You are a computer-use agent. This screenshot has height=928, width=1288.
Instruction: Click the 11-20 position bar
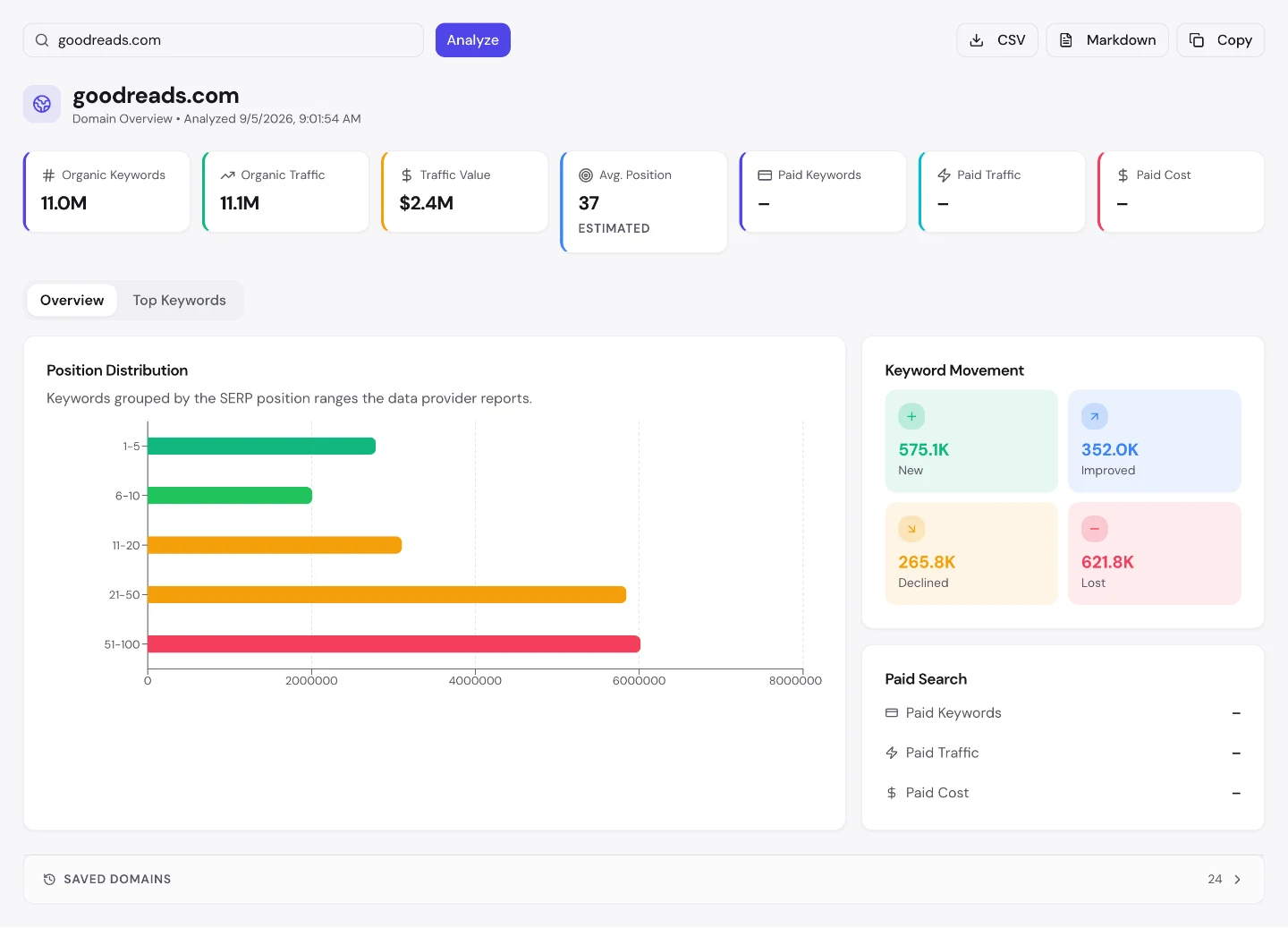point(275,545)
